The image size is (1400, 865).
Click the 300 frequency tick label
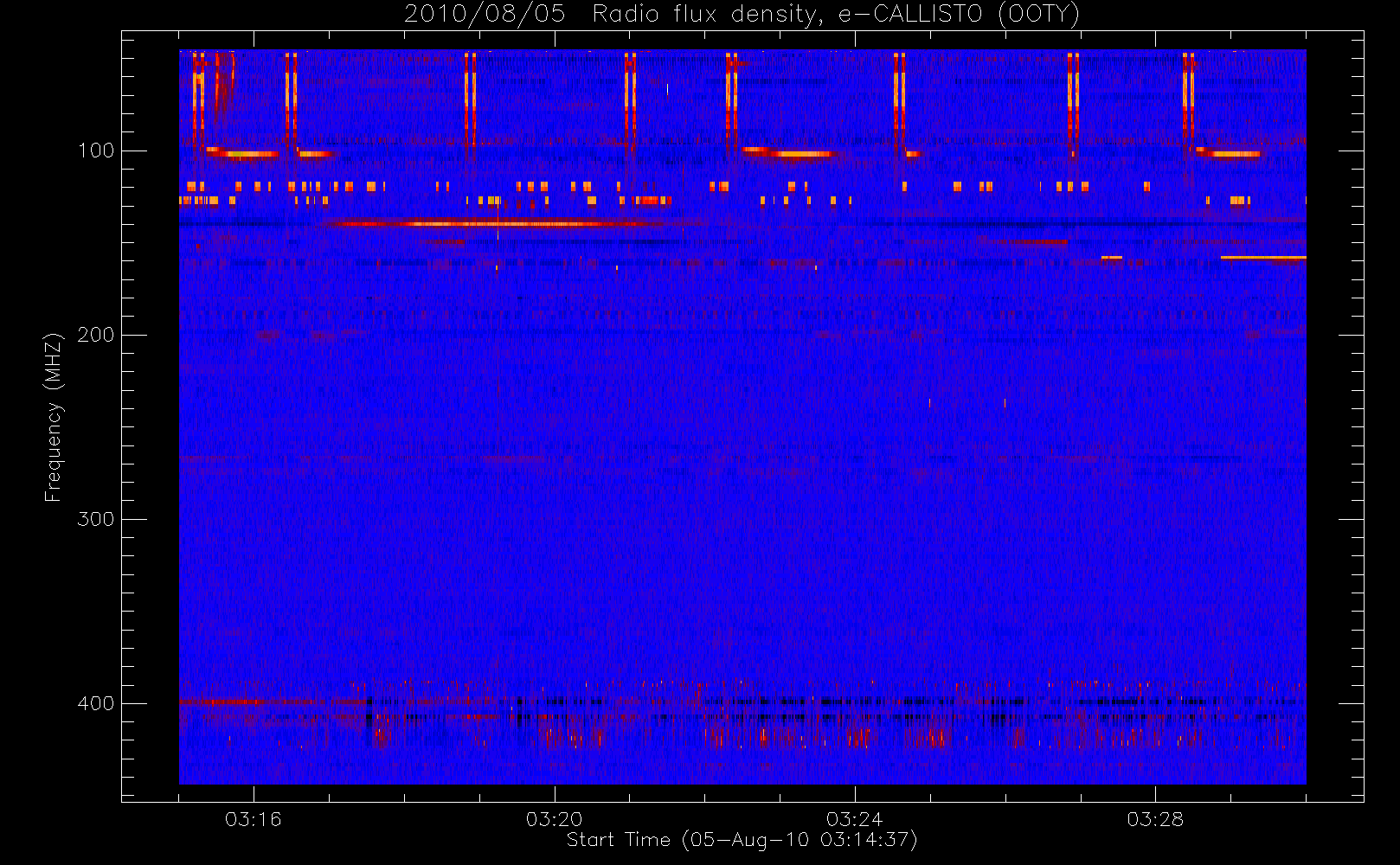click(95, 519)
